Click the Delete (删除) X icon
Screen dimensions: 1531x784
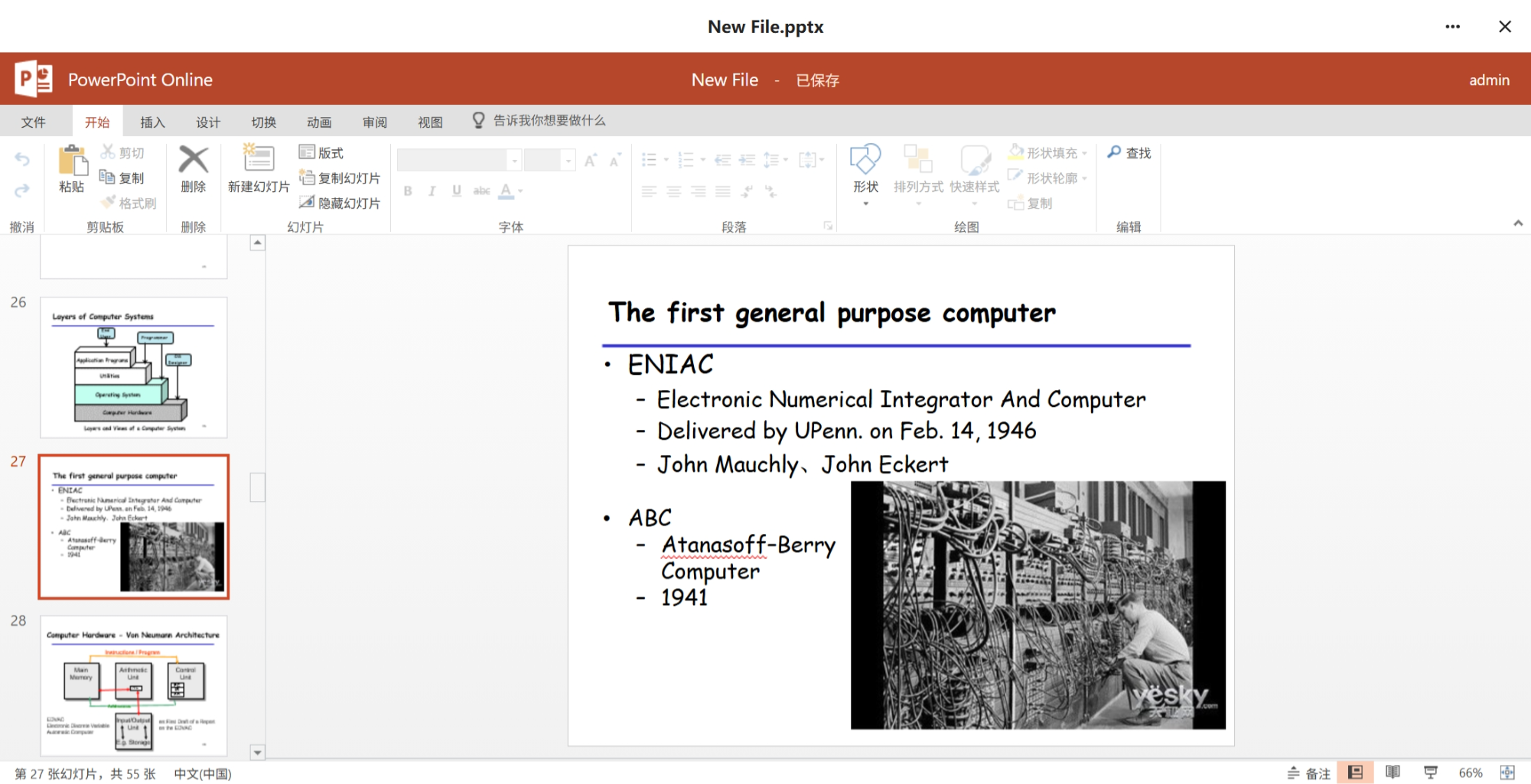pyautogui.click(x=193, y=159)
